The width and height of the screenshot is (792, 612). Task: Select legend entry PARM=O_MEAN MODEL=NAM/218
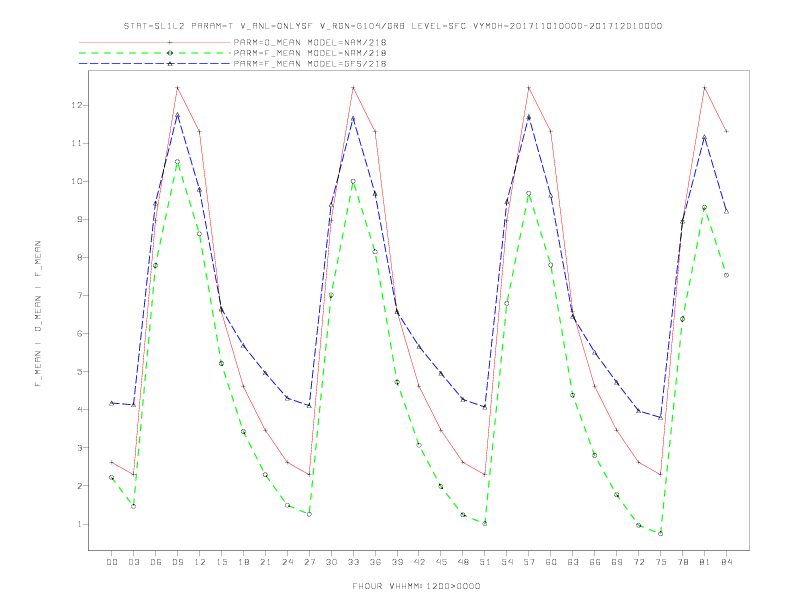click(x=310, y=42)
